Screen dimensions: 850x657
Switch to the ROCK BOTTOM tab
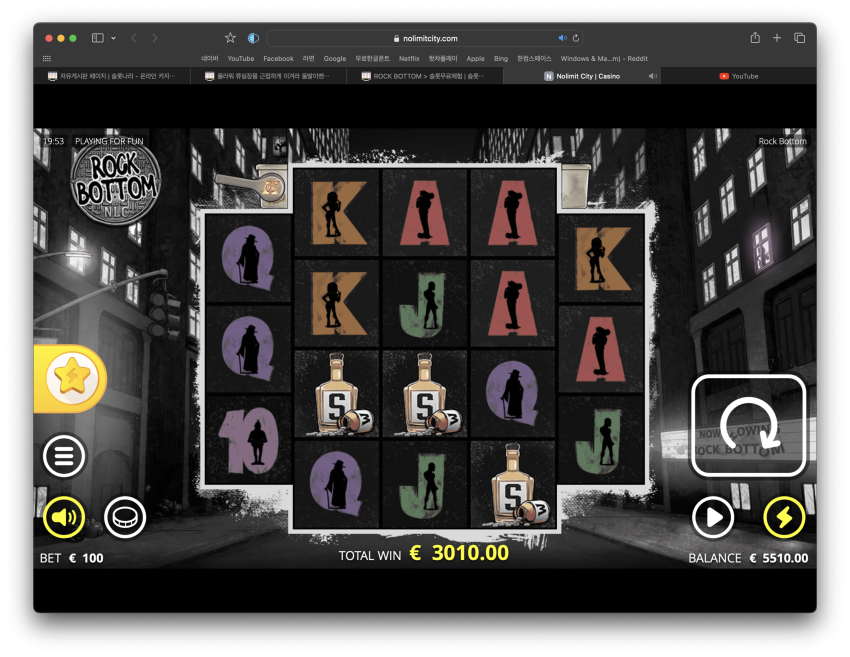coord(425,76)
